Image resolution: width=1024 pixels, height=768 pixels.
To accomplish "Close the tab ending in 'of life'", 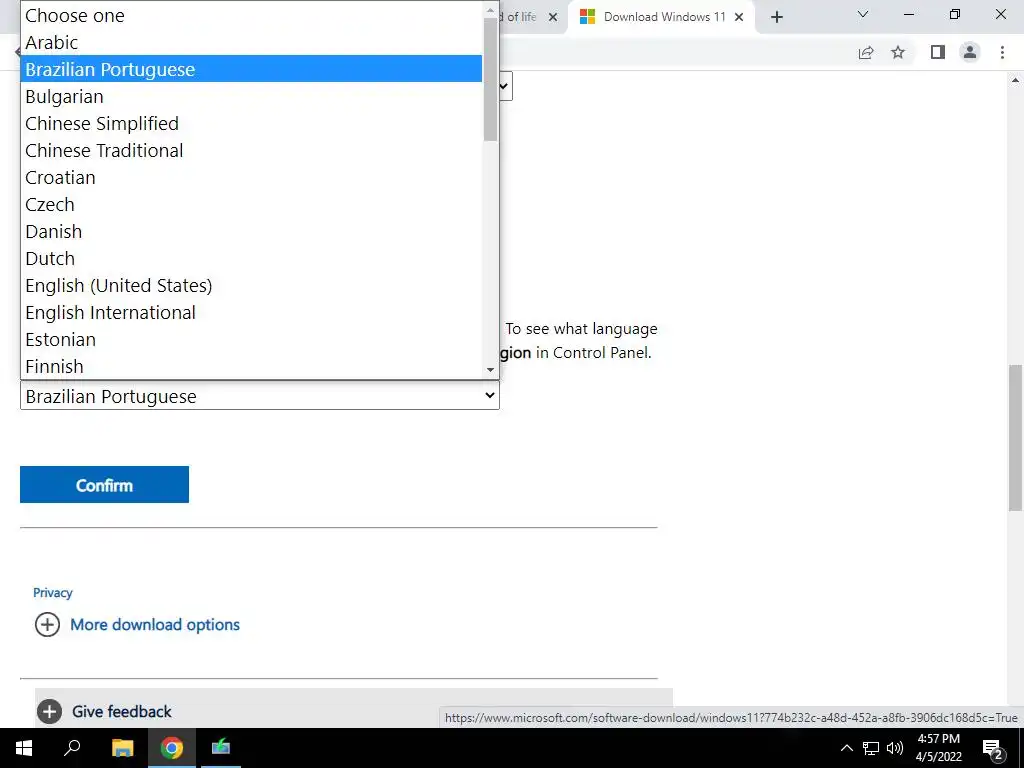I will [552, 17].
